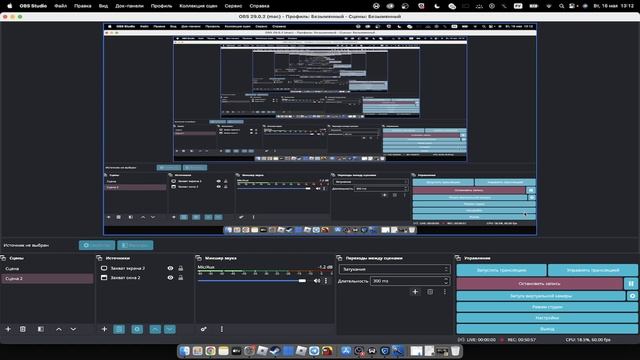The height and width of the screenshot is (360, 640).
Task: Open transition properties three-dot menu
Action: click(445, 292)
